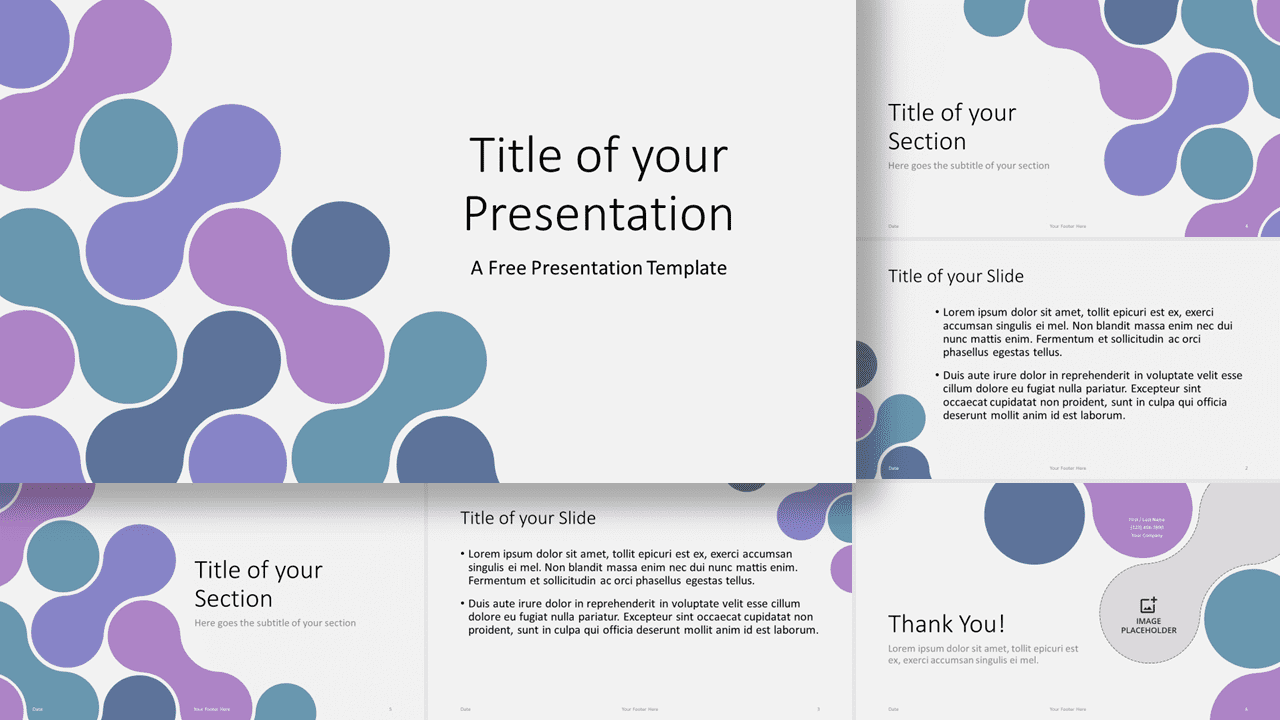
Task: Click 'Your Footer Here' on bottom-middle slide
Action: pos(640,709)
